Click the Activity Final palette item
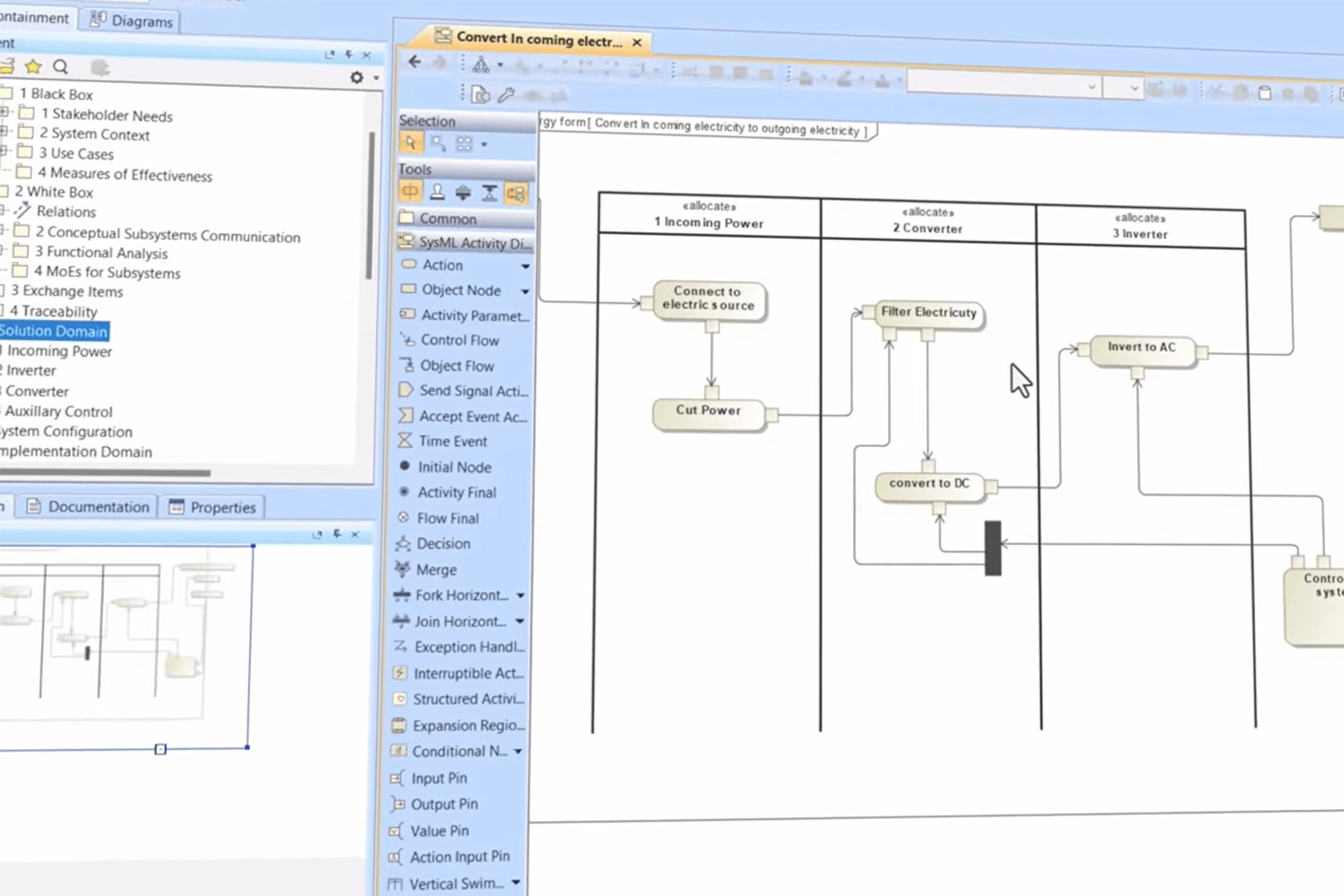This screenshot has height=896, width=1344. pos(456,493)
